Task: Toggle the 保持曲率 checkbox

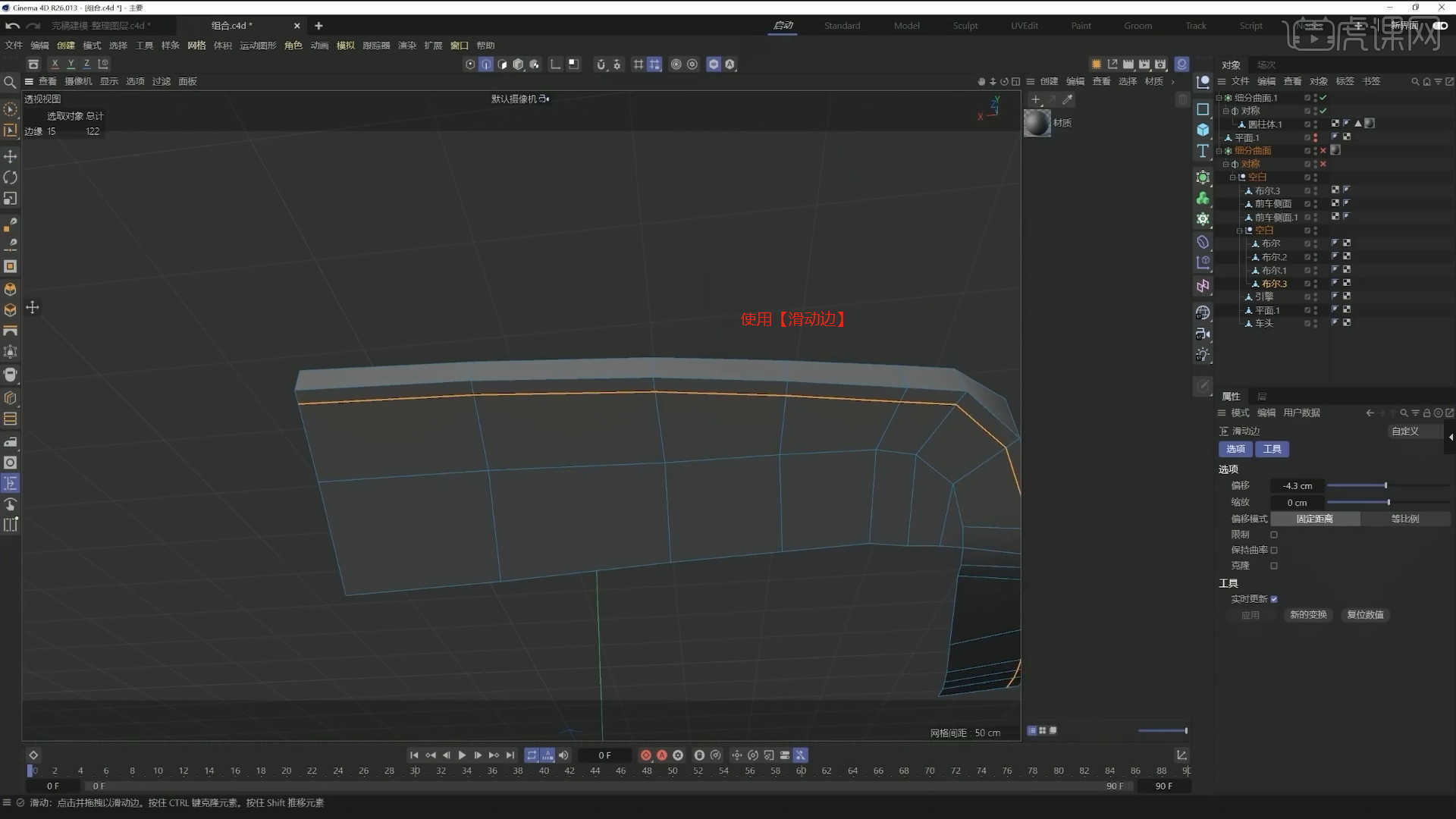Action: [1274, 551]
